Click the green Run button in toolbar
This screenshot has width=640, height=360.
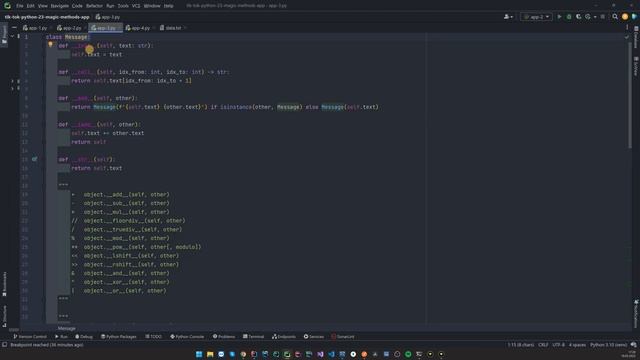[x=559, y=17]
